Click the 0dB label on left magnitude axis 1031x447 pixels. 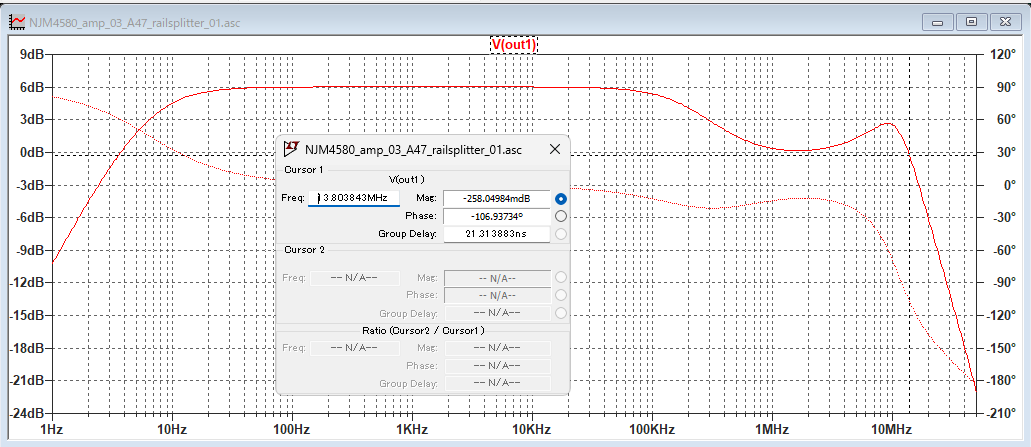[31, 152]
